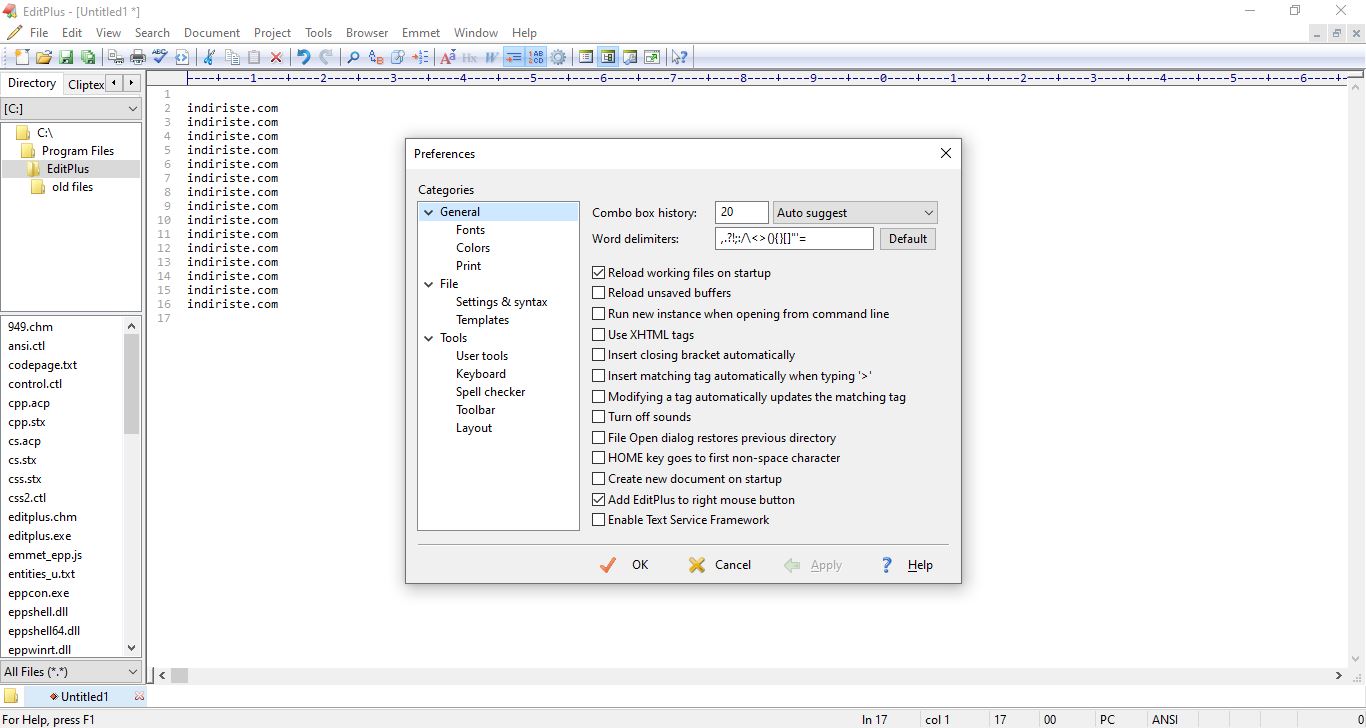Click the Redo arrow icon

point(325,57)
